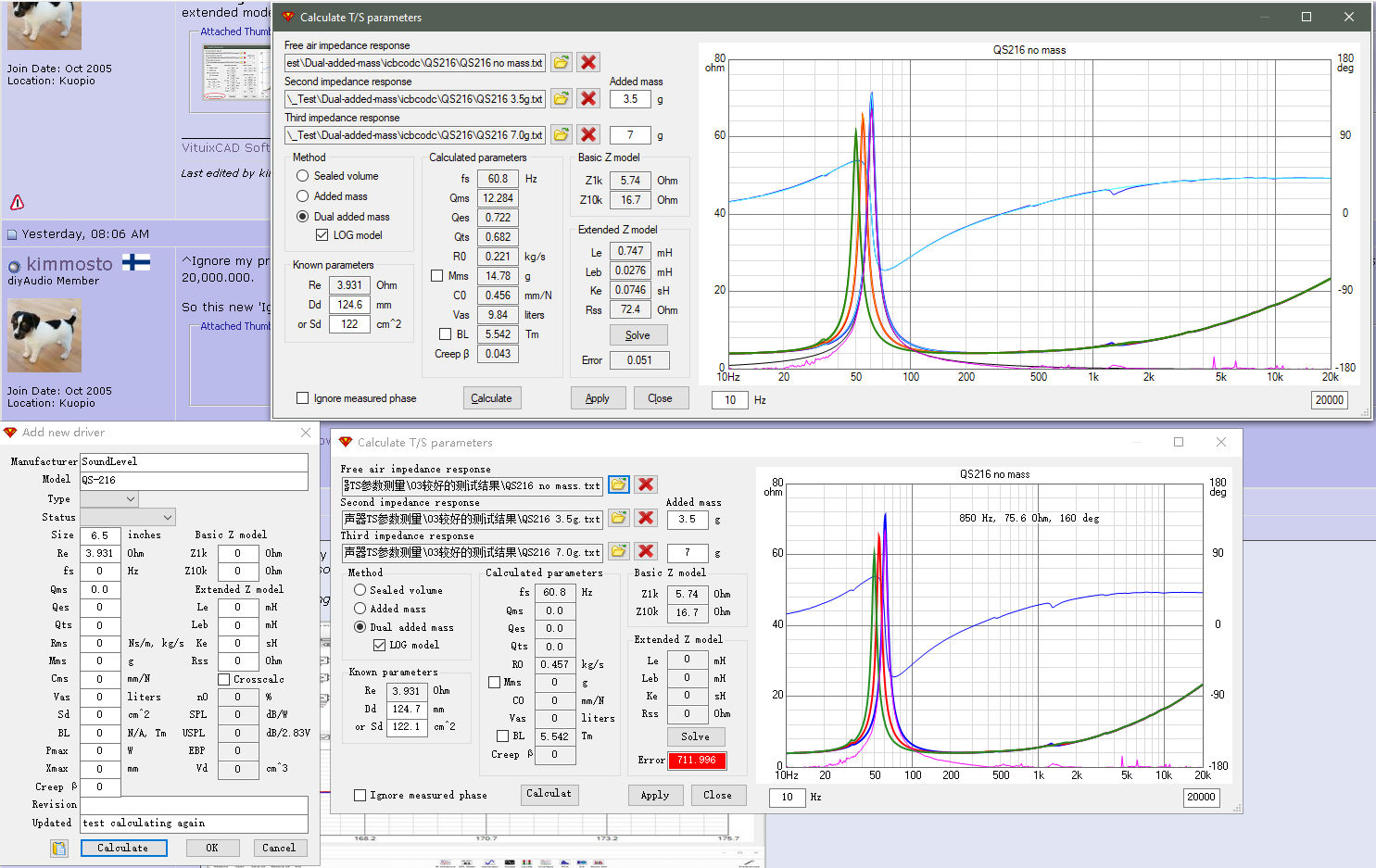
Task: Click the first added mass 3.5 field, upper window
Action: (630, 99)
